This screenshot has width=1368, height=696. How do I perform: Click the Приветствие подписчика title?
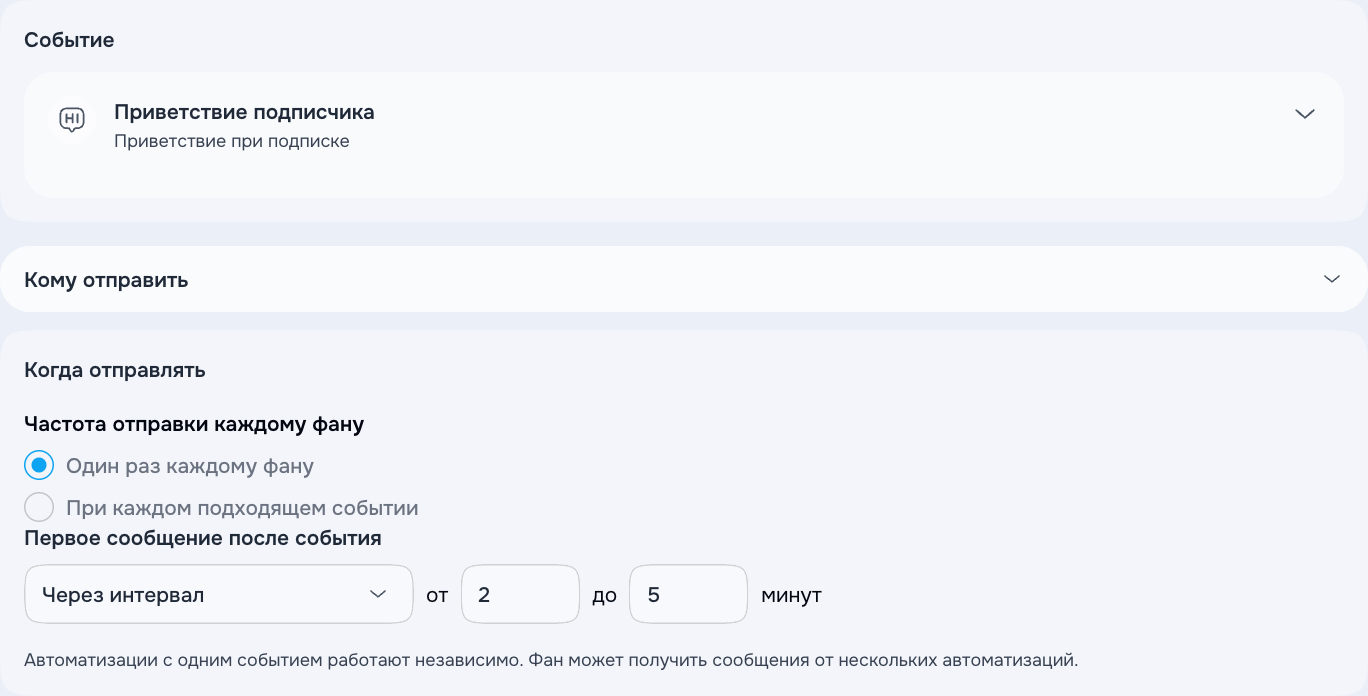point(244,112)
